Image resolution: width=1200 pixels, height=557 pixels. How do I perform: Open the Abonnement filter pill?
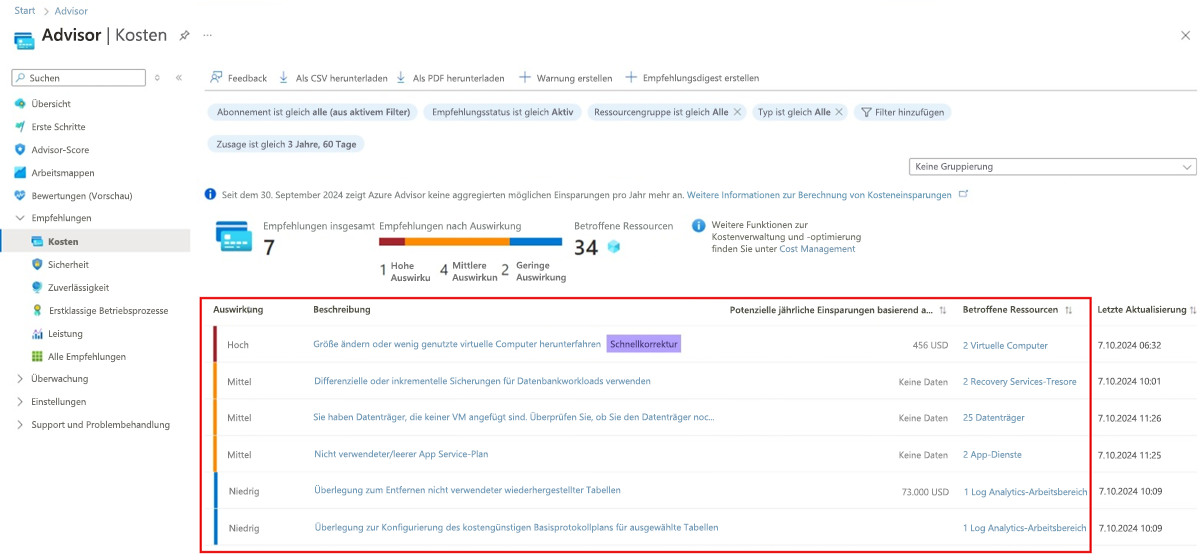[x=313, y=113]
